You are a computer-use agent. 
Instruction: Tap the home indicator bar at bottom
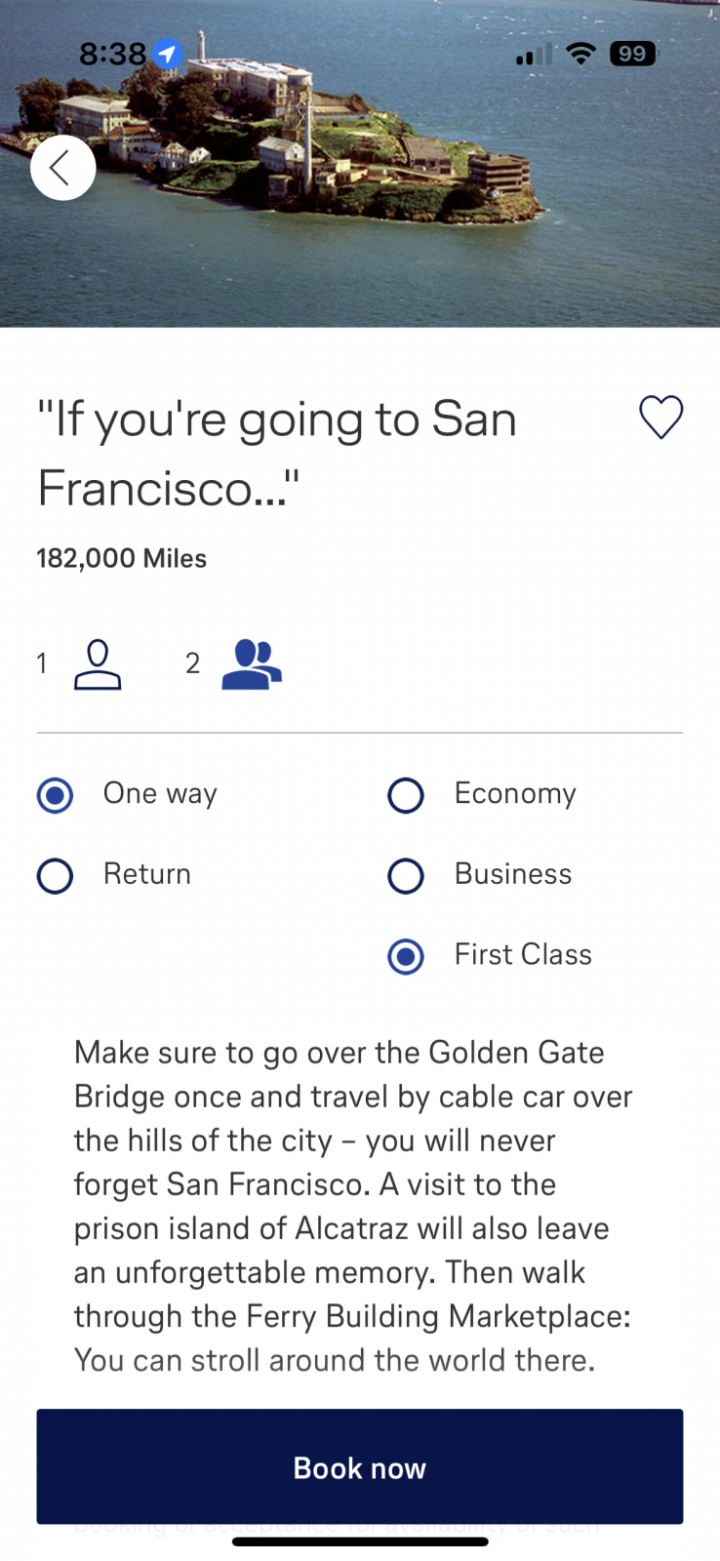click(x=360, y=1541)
